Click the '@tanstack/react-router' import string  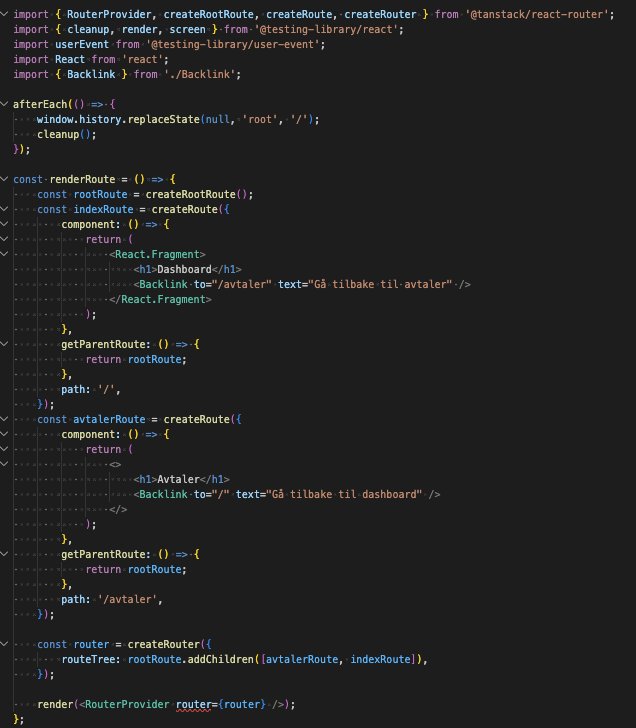(x=536, y=14)
